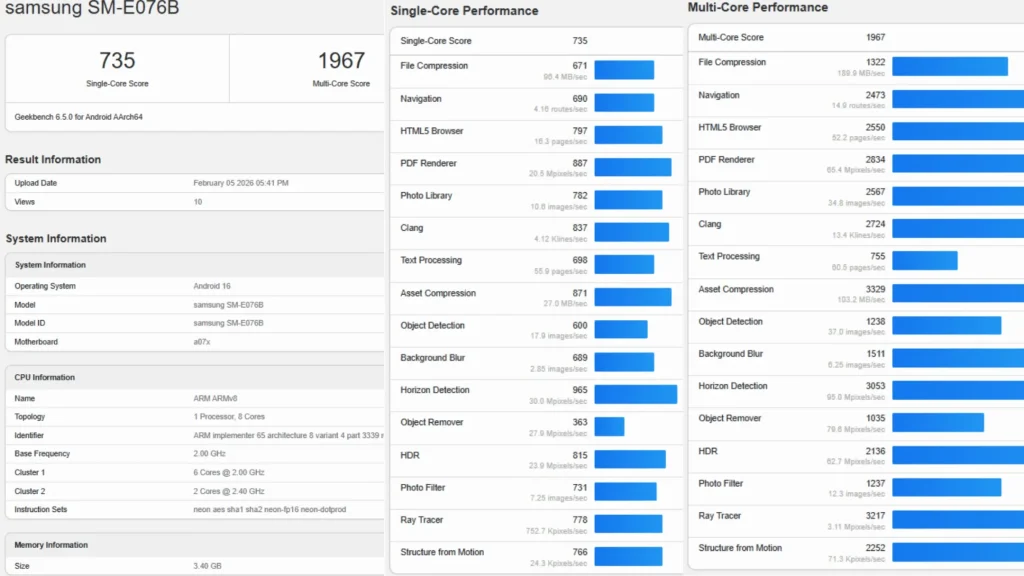Select the samsung SM-E076B device title
The height and width of the screenshot is (576, 1024).
pyautogui.click(x=91, y=12)
